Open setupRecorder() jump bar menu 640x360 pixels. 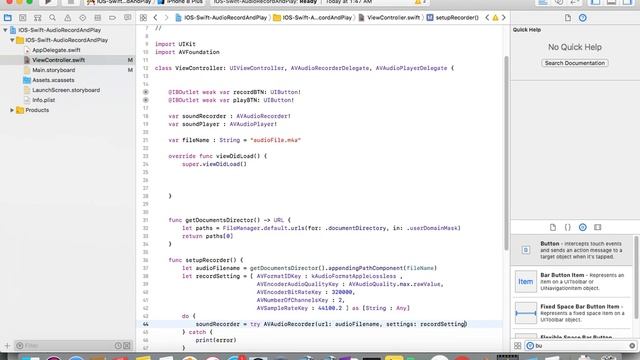tap(452, 18)
